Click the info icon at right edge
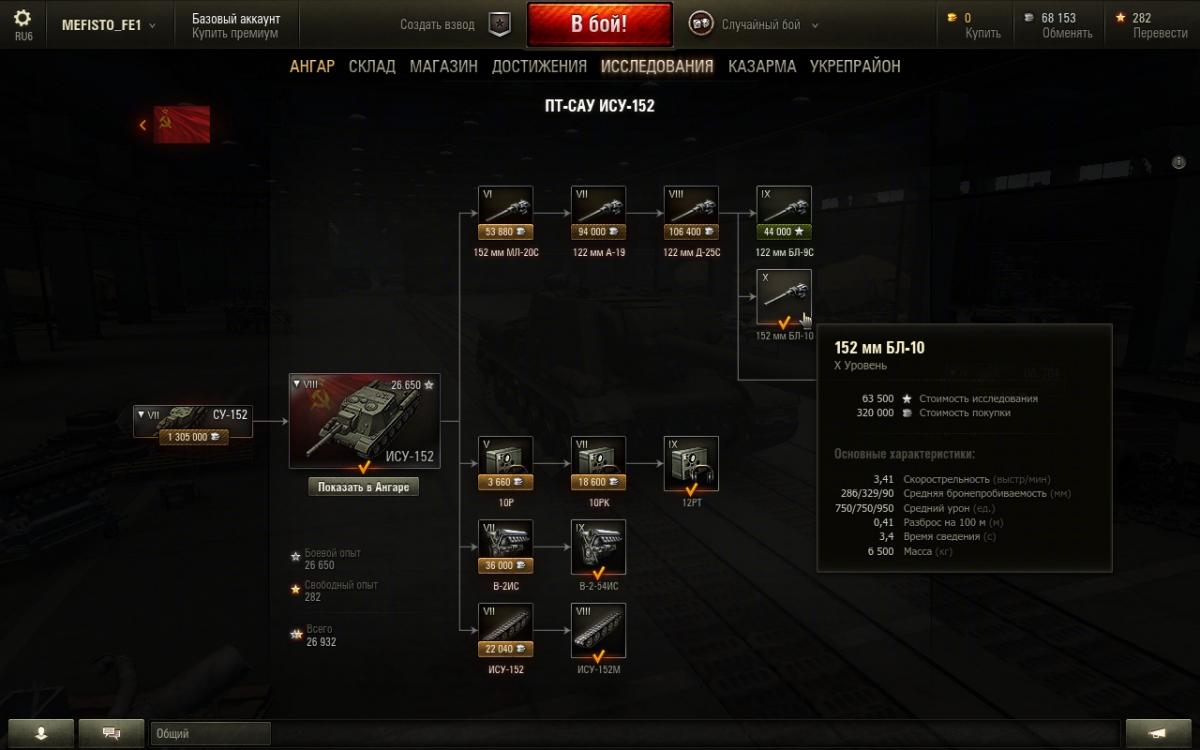This screenshot has width=1200, height=750. (x=1179, y=161)
